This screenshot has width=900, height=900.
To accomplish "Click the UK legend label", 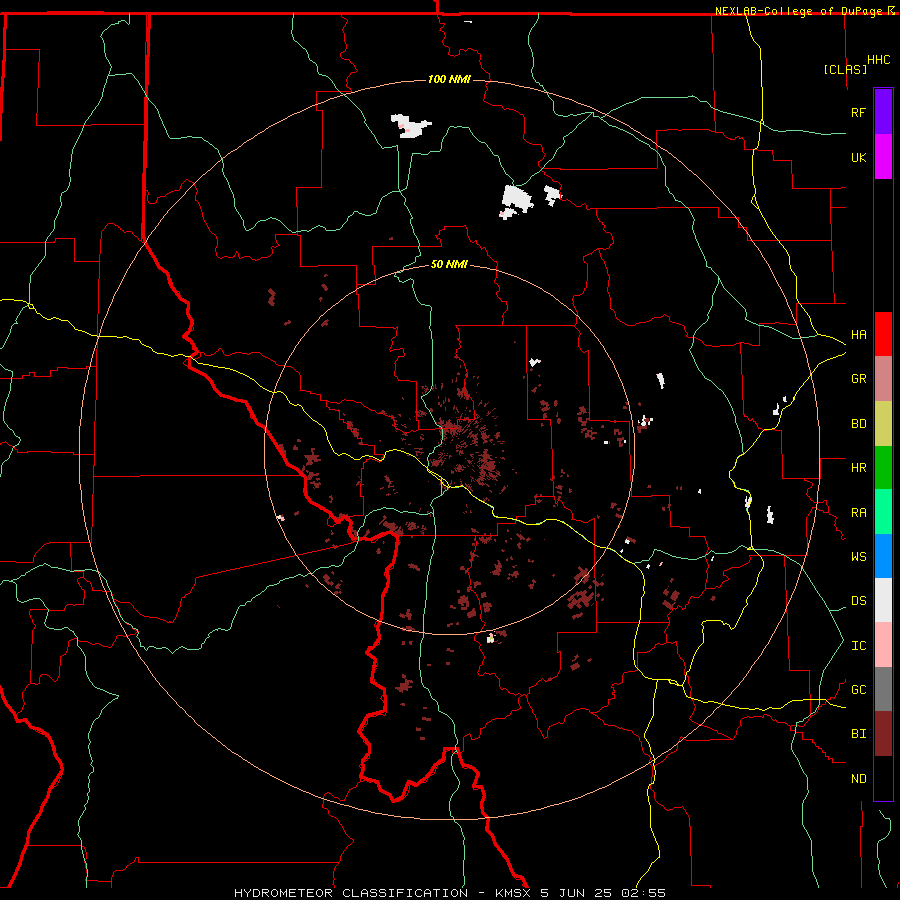I will click(858, 157).
